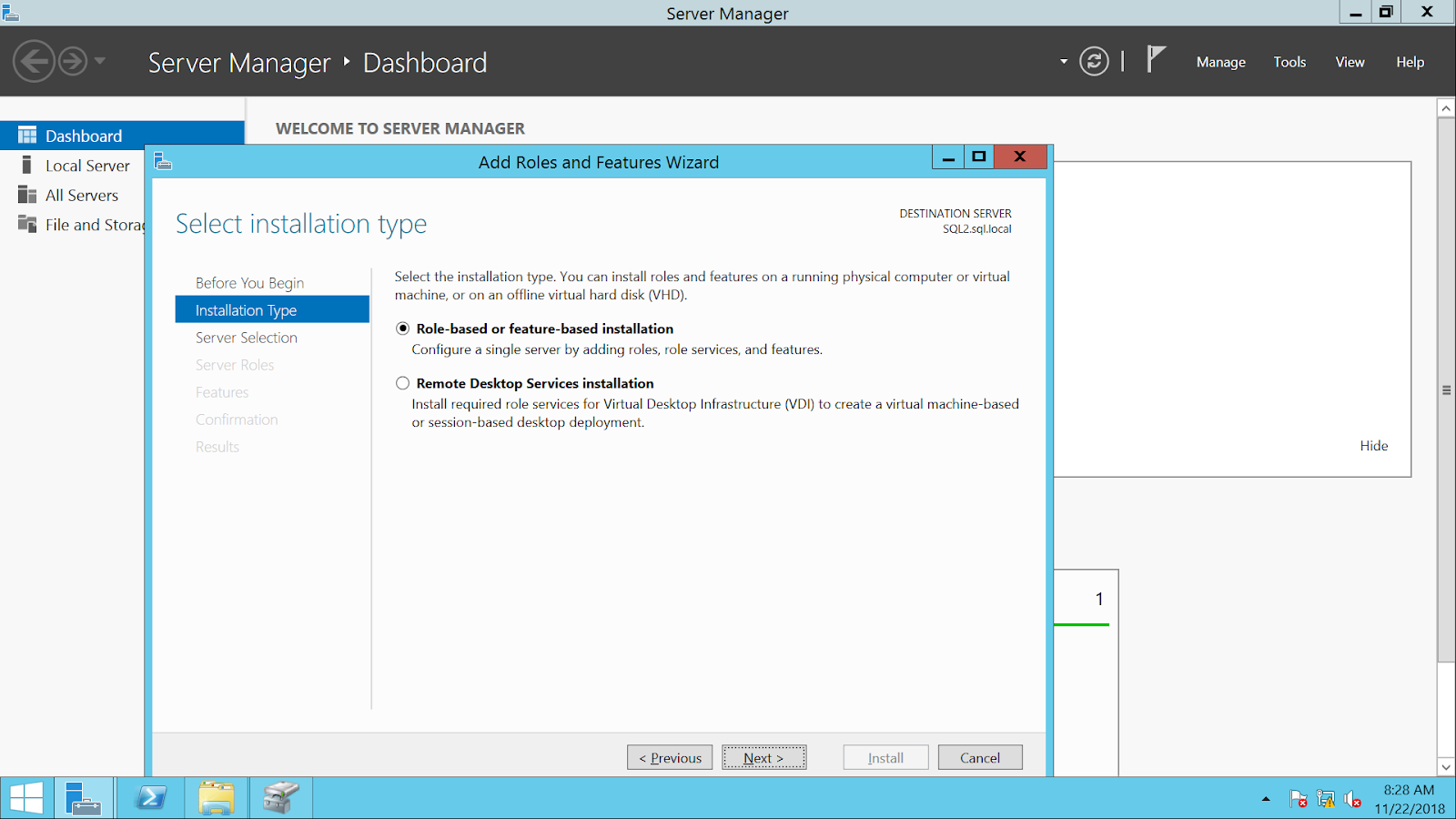Maximize the Add Roles and Features Wizard

[979, 157]
